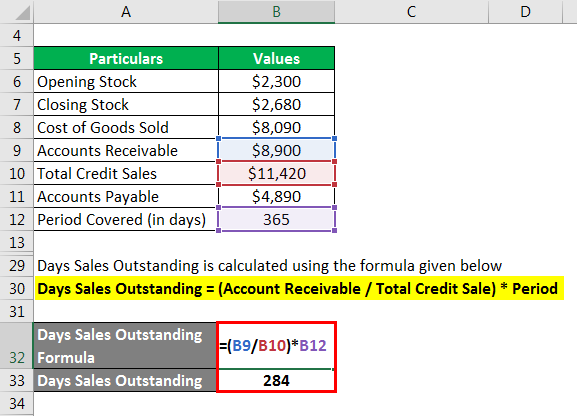This screenshot has height=416, width=577.
Task: Select the 365 value cell
Action: click(x=276, y=219)
